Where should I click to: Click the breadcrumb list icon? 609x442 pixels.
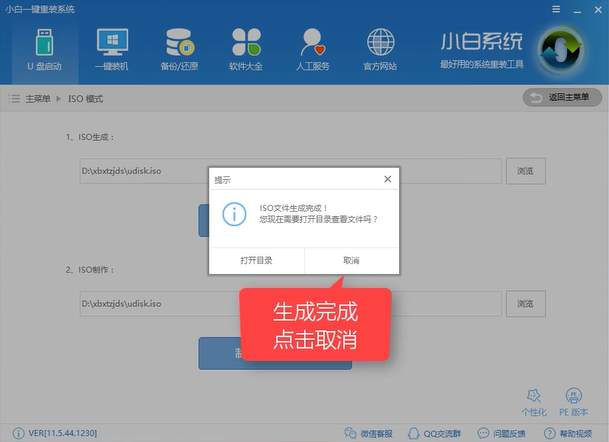(14, 99)
